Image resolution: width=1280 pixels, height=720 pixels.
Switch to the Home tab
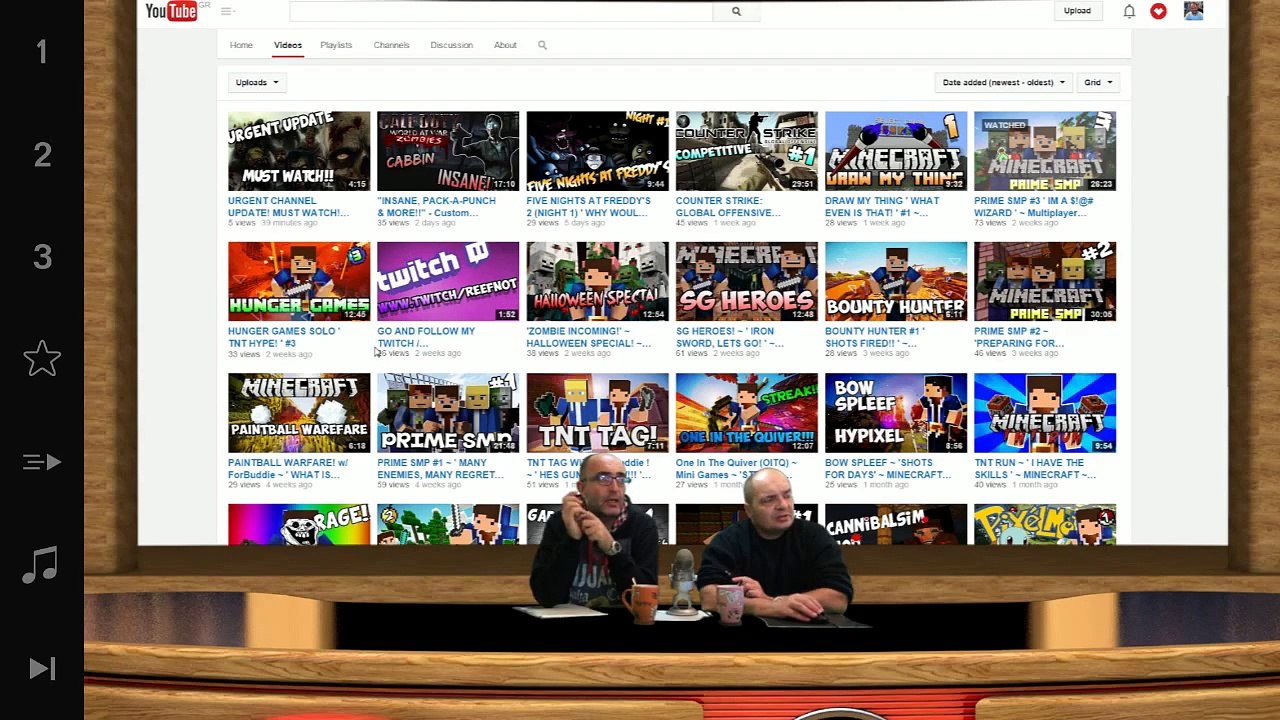[x=241, y=45]
